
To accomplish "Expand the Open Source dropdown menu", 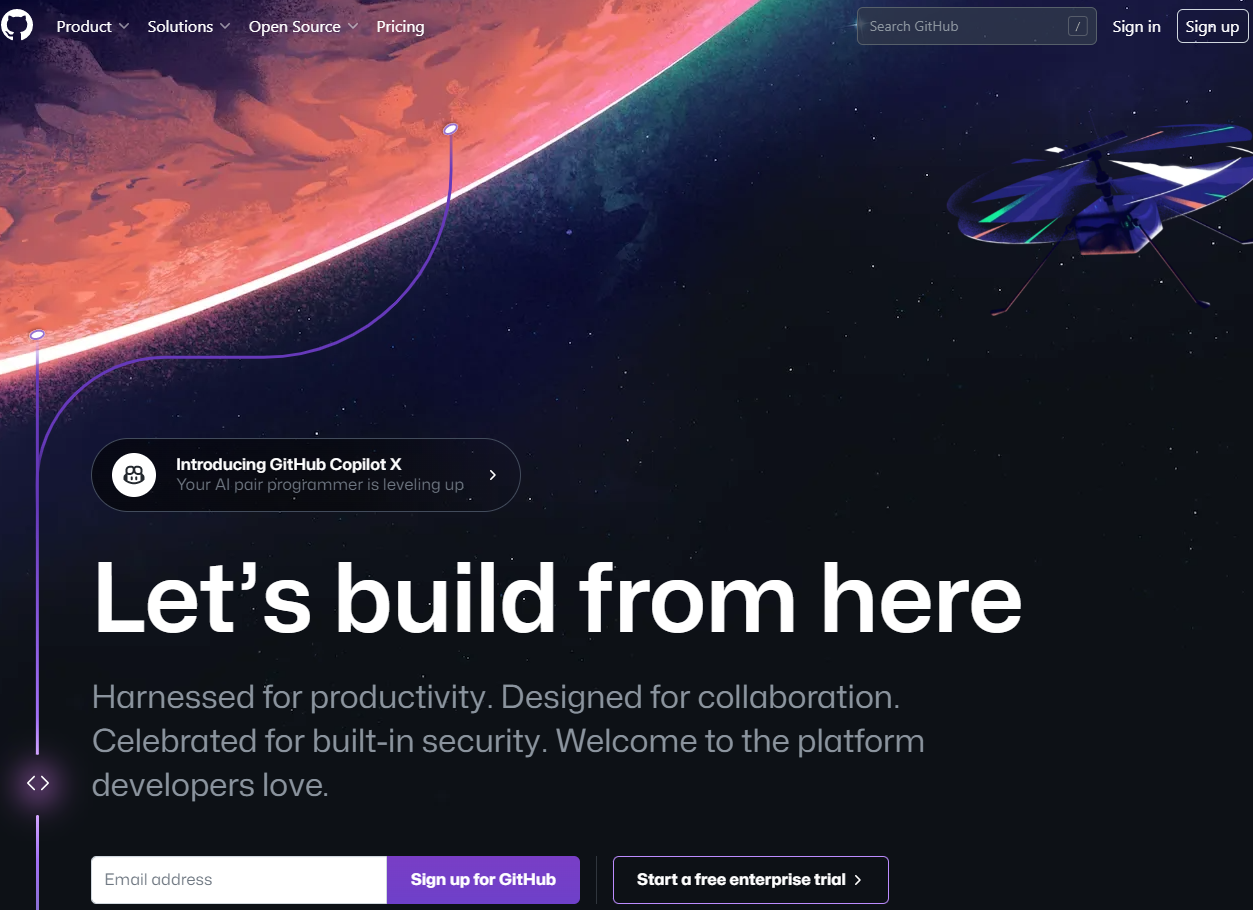I will click(x=304, y=27).
